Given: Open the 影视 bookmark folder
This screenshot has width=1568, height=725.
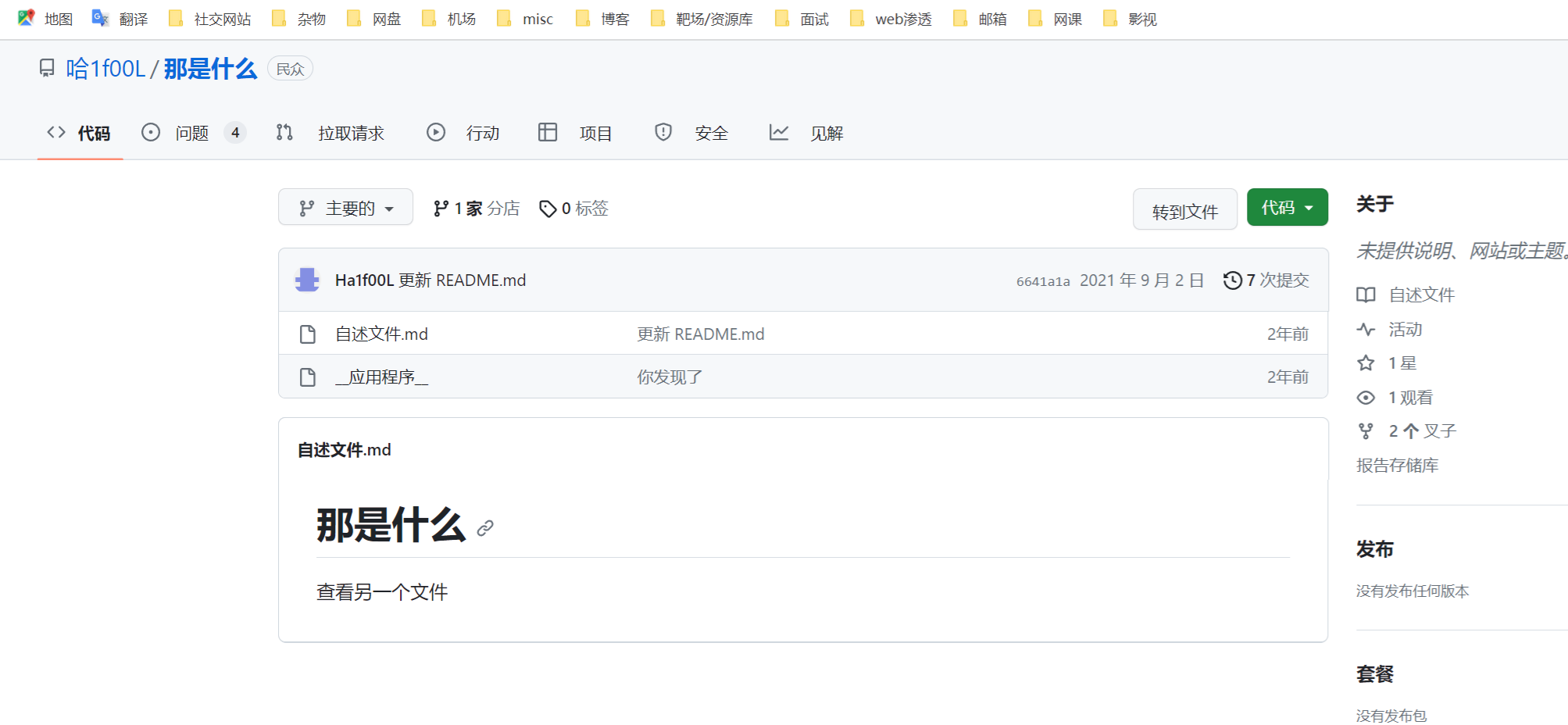Looking at the screenshot, I should (x=1130, y=19).
